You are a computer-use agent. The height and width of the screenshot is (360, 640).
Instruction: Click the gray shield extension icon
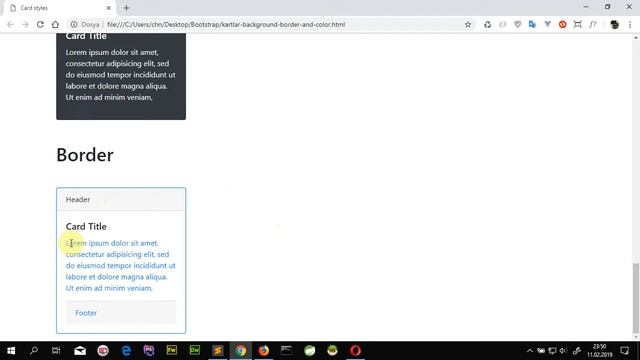pos(518,24)
